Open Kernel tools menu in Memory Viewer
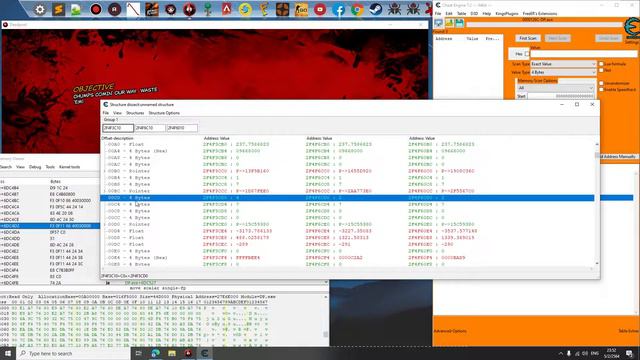This screenshot has width=640, height=360. pos(69,167)
